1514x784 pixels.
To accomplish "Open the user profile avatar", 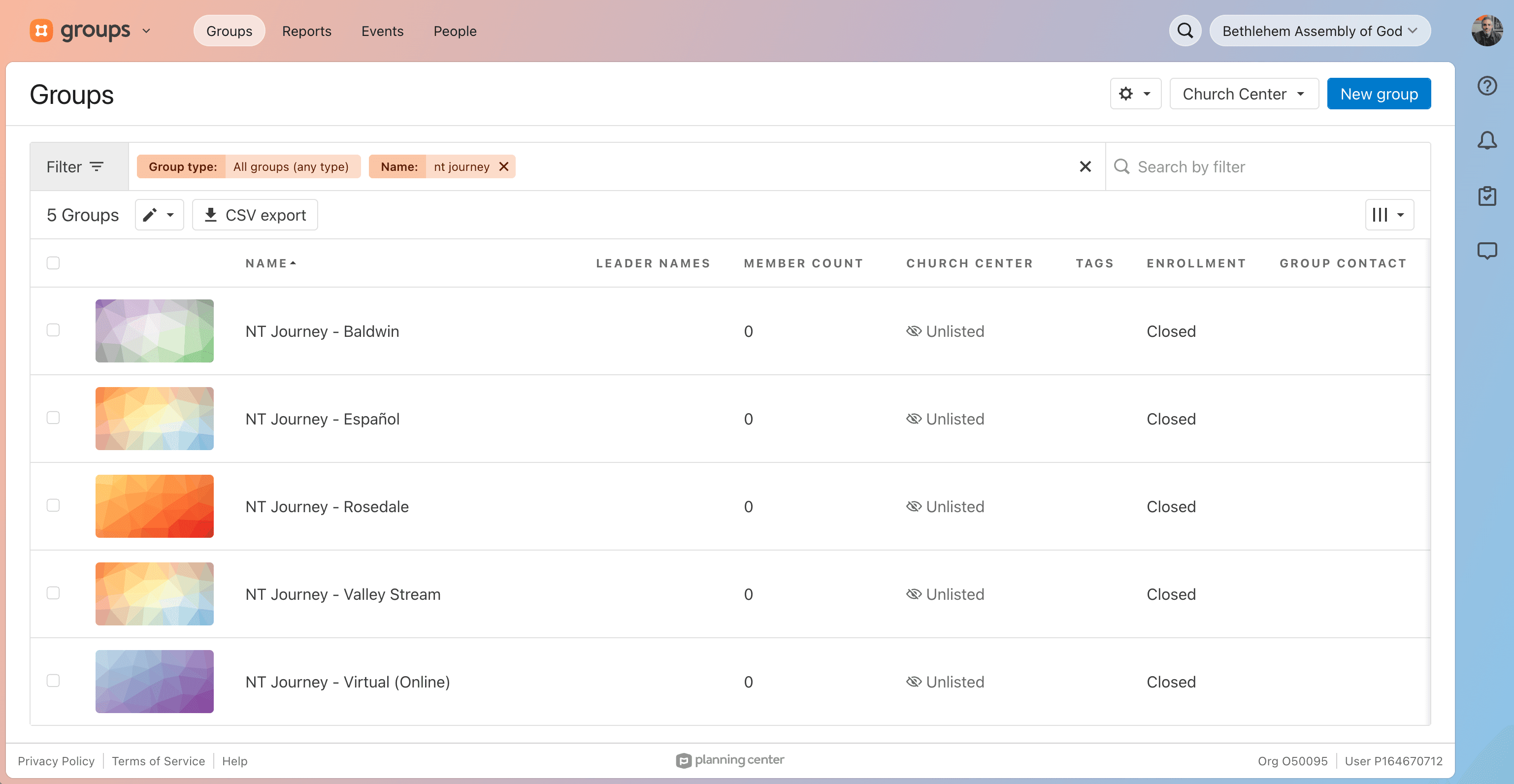I will coord(1487,31).
